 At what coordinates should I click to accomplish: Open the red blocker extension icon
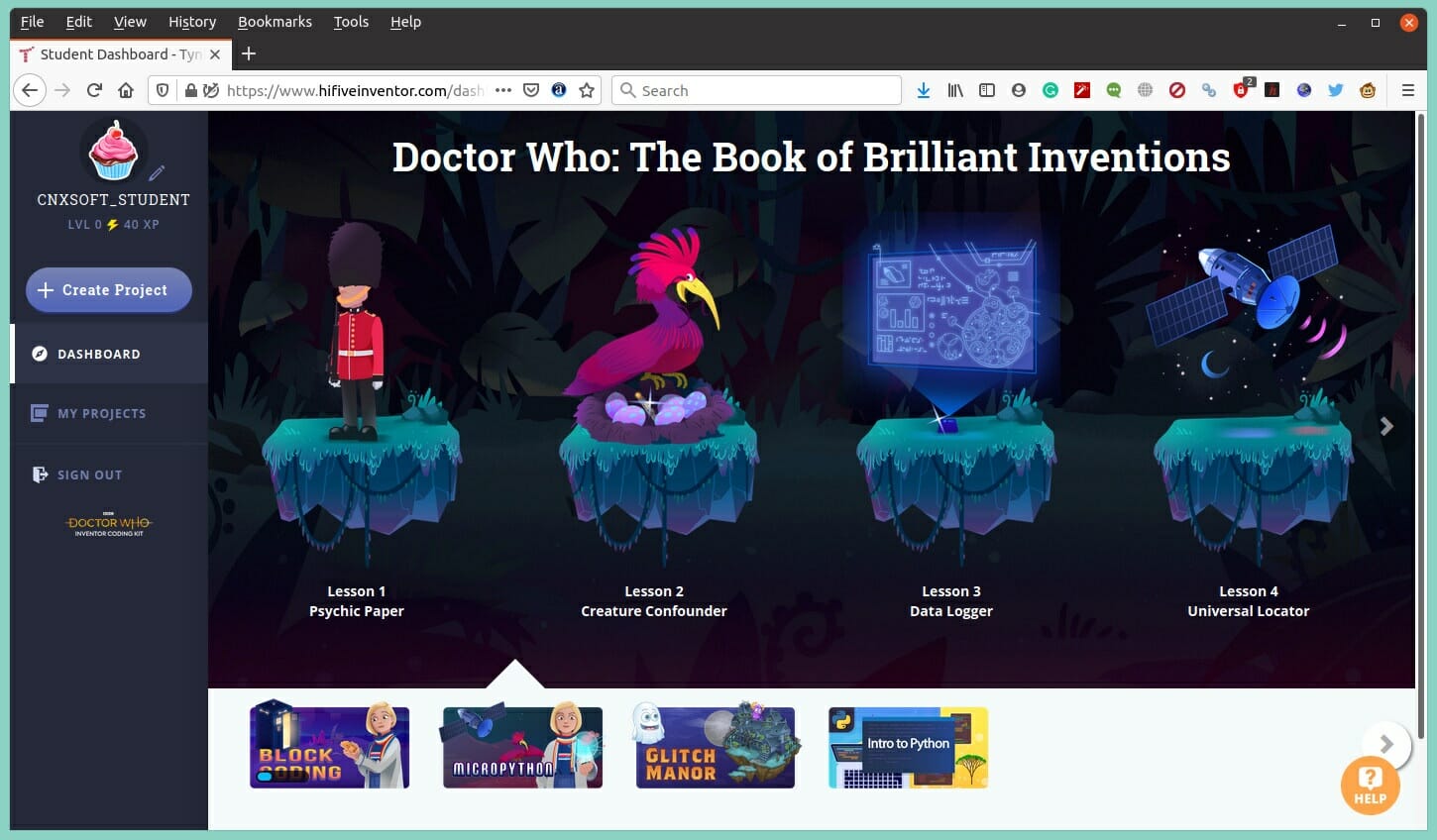[x=1177, y=90]
